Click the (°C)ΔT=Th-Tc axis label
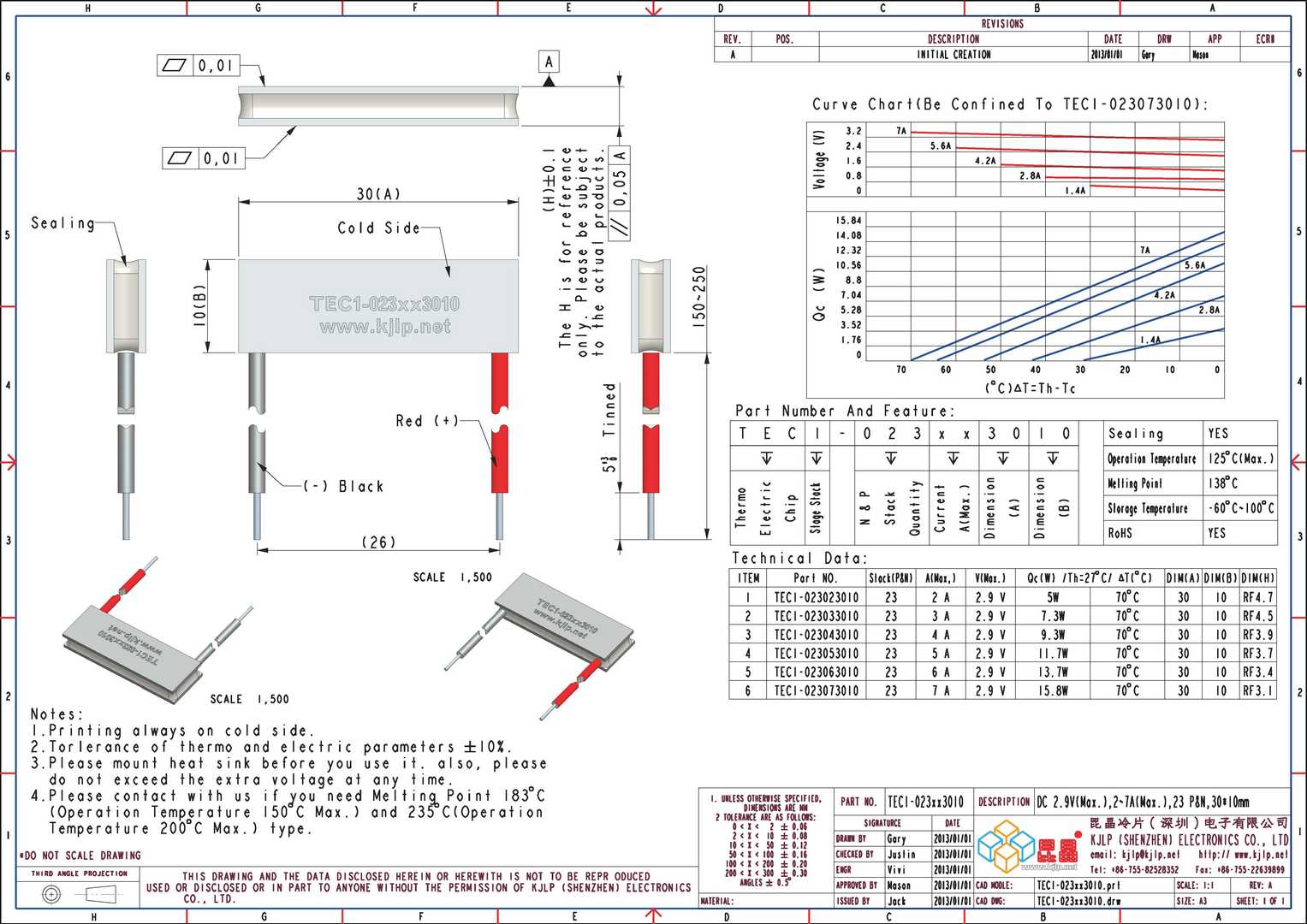This screenshot has width=1307, height=924. point(1030,388)
